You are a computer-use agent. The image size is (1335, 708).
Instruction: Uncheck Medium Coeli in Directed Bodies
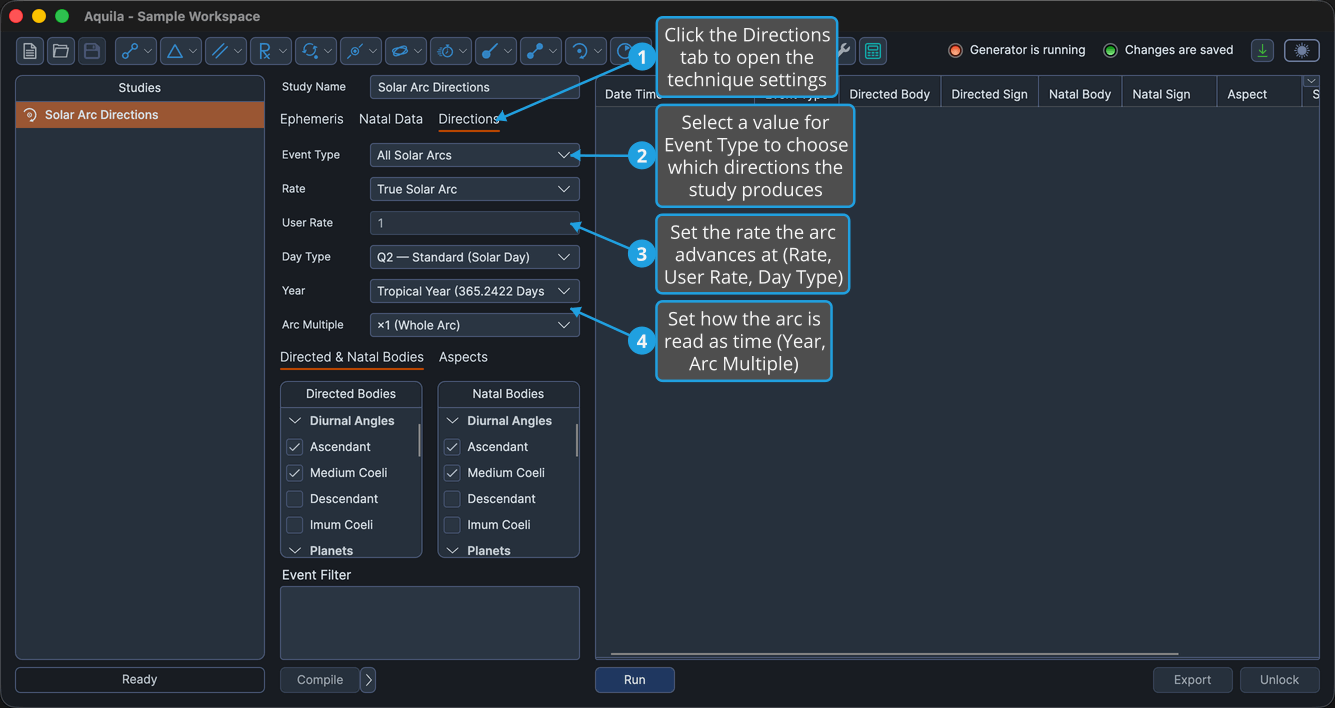295,473
